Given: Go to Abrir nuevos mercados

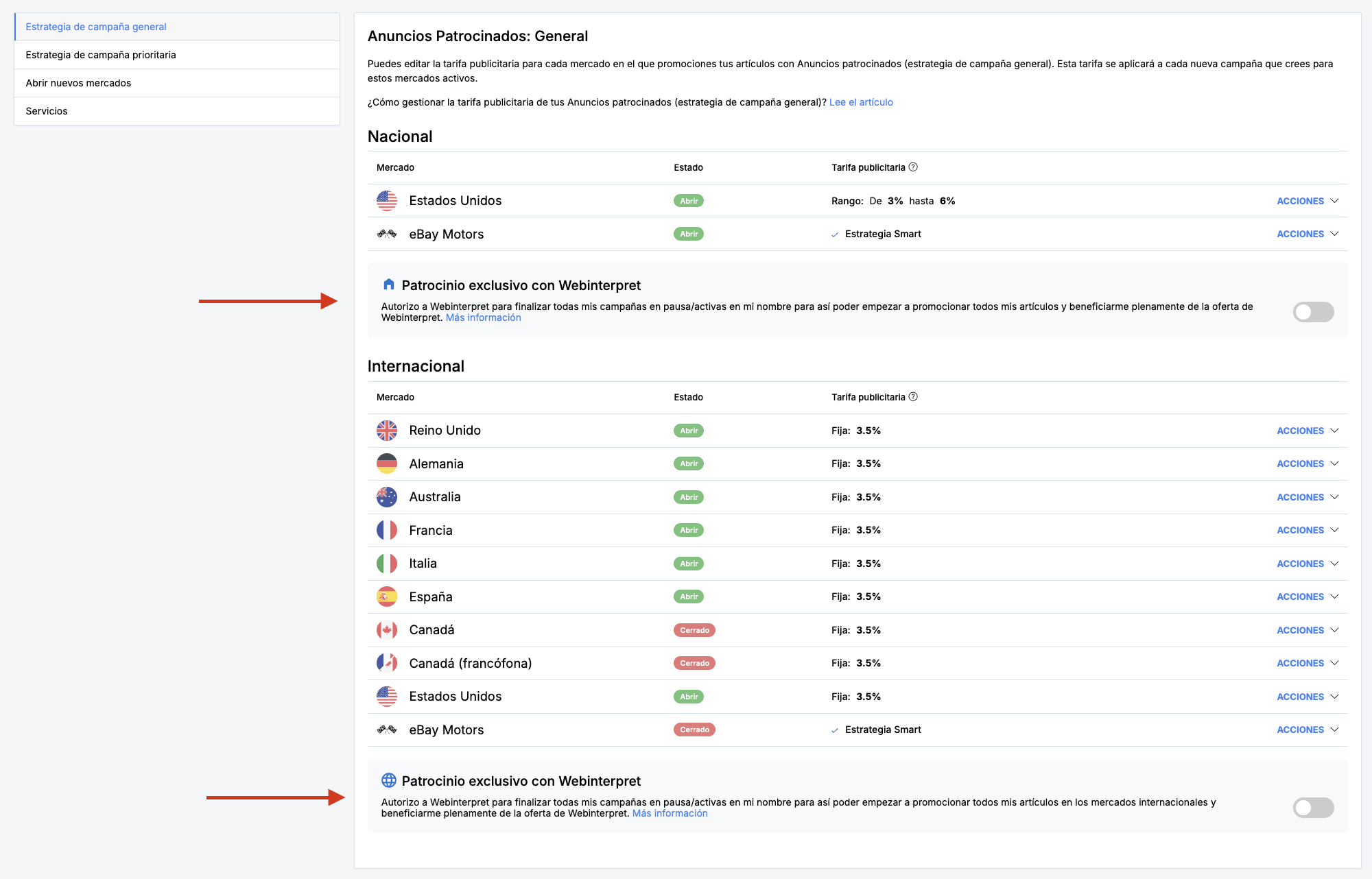Looking at the screenshot, I should 177,83.
